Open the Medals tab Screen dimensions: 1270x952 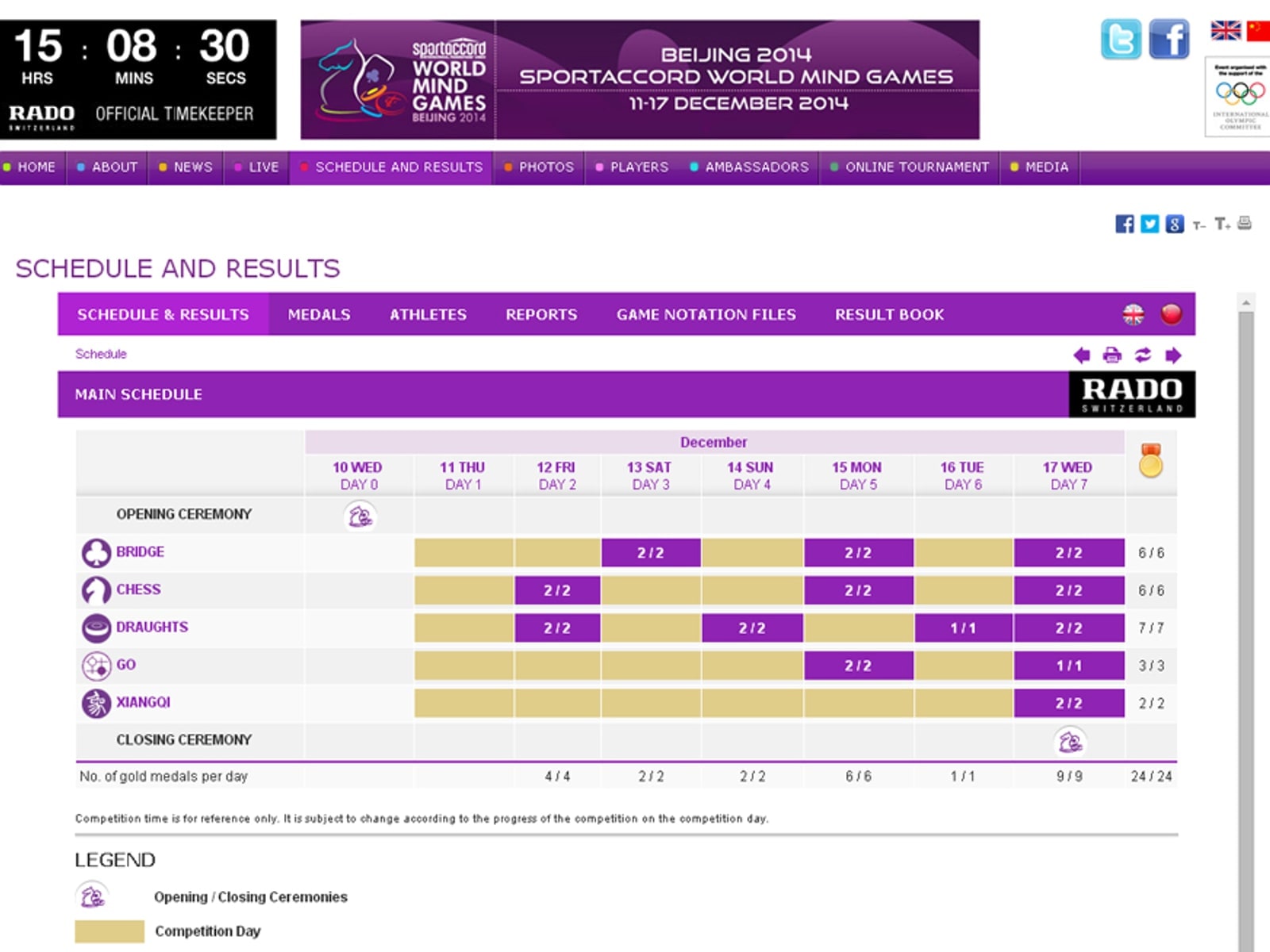pos(319,315)
